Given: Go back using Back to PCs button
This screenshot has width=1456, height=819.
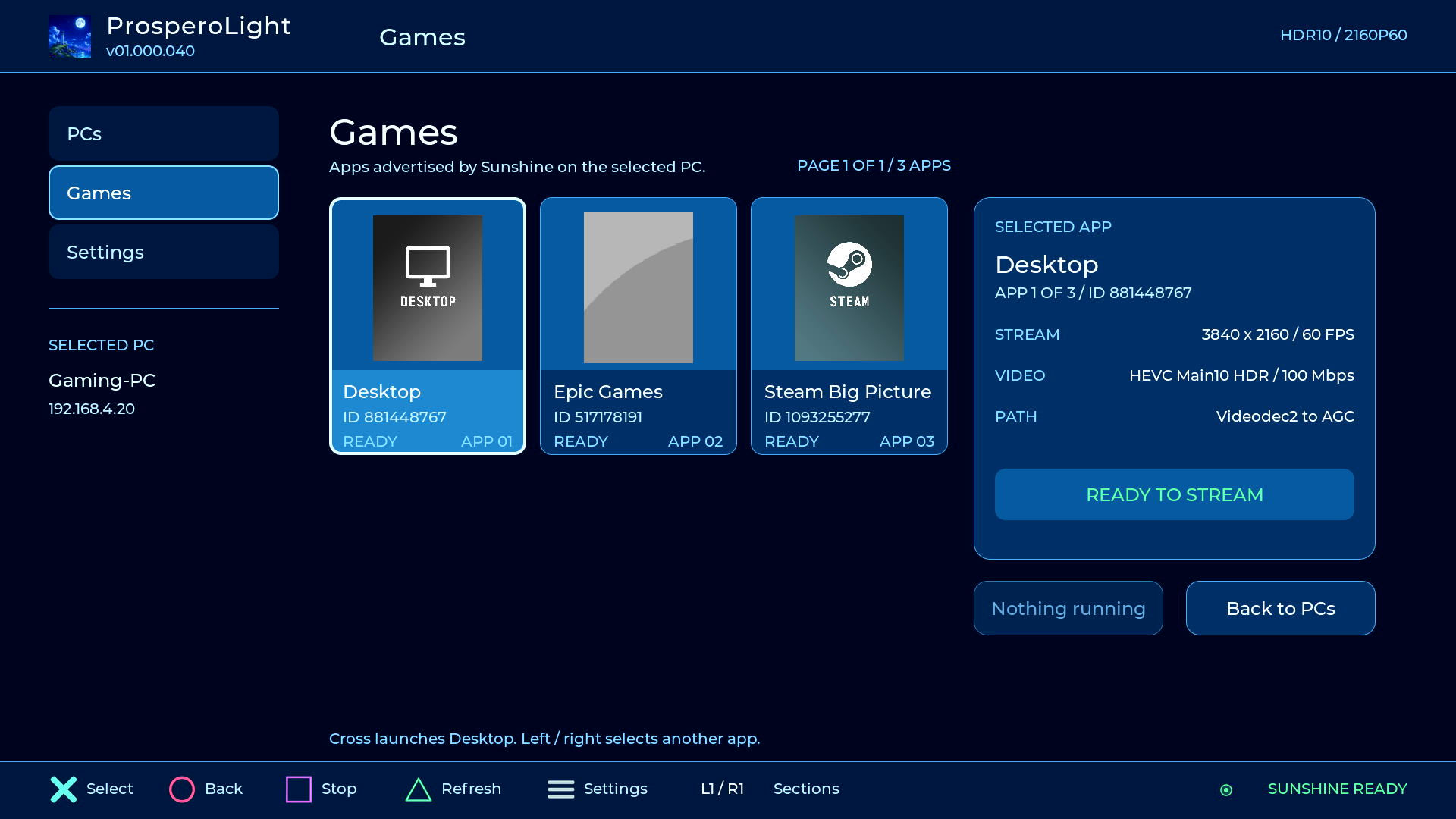Looking at the screenshot, I should [1281, 608].
